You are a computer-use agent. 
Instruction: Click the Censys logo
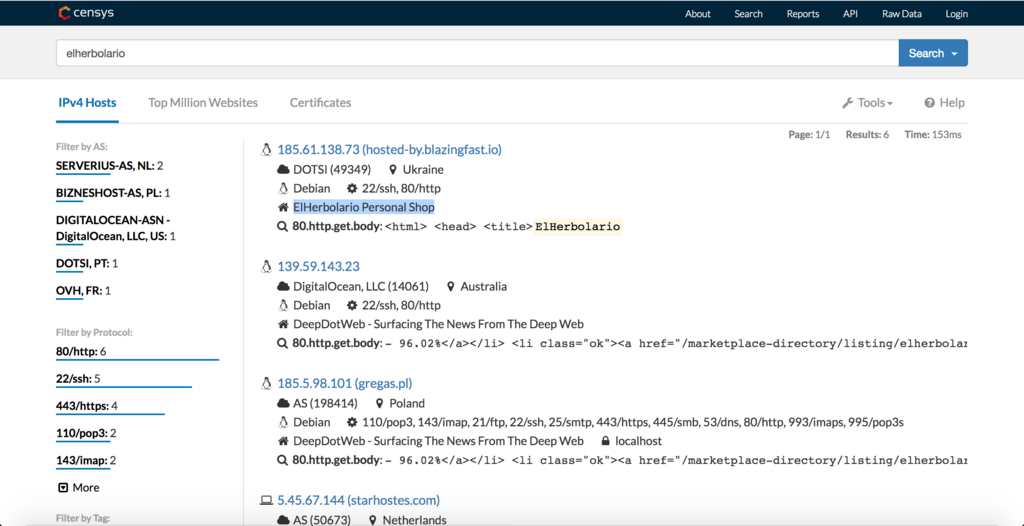87,13
